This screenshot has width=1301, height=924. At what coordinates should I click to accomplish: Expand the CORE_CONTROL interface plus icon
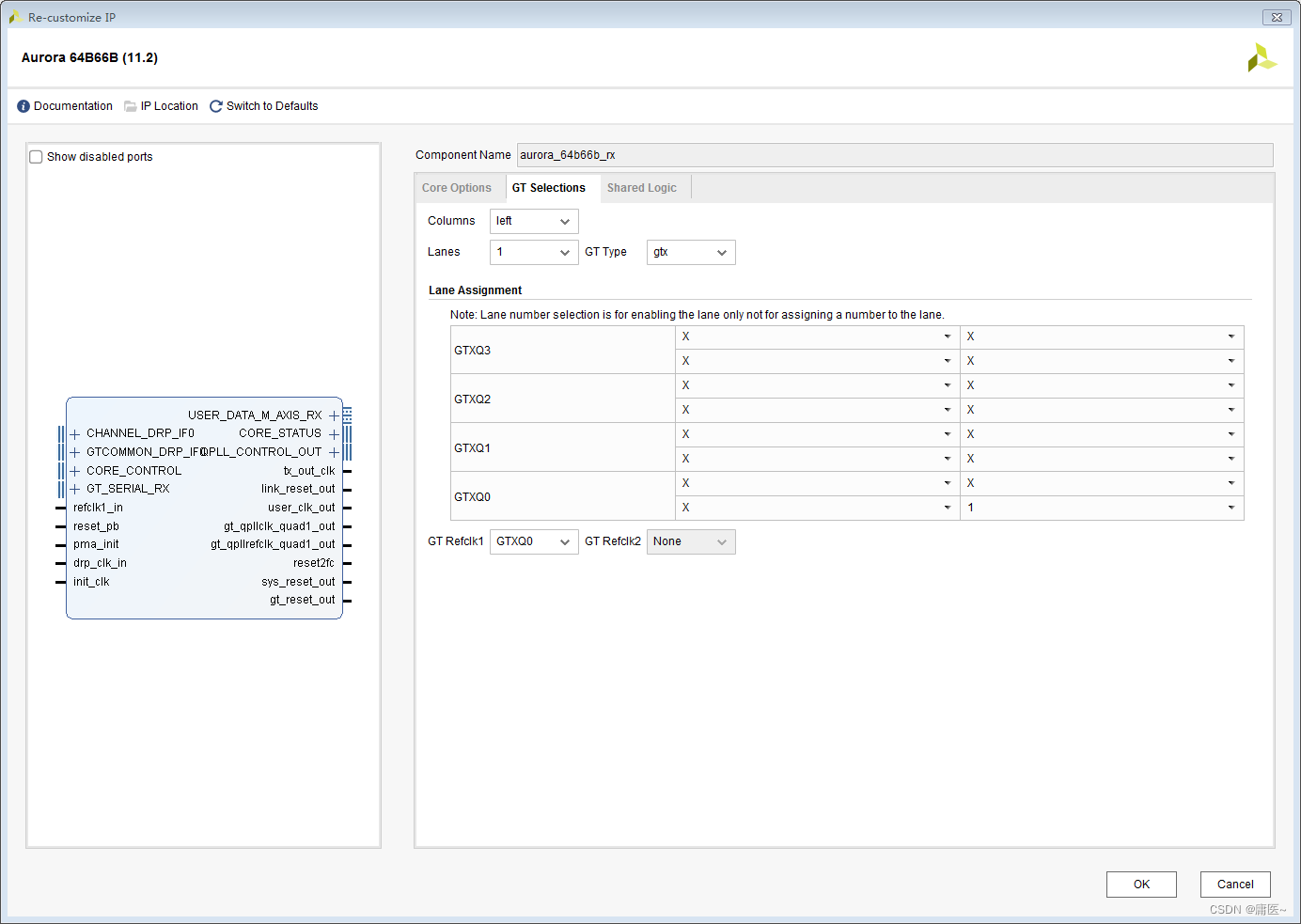pos(75,471)
